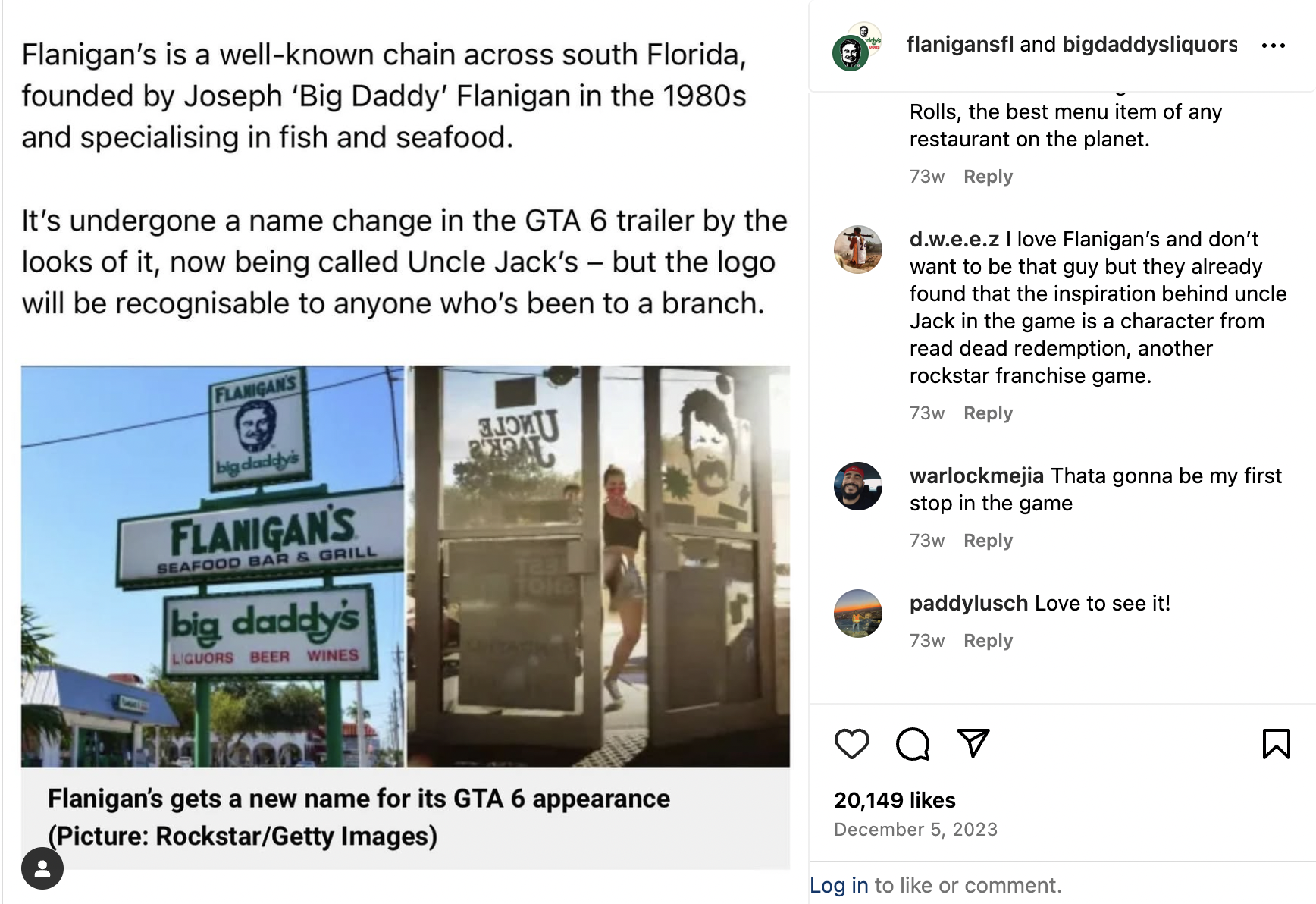The image size is (1316, 904).
Task: Open comments via speech bubble icon
Action: pos(912,744)
